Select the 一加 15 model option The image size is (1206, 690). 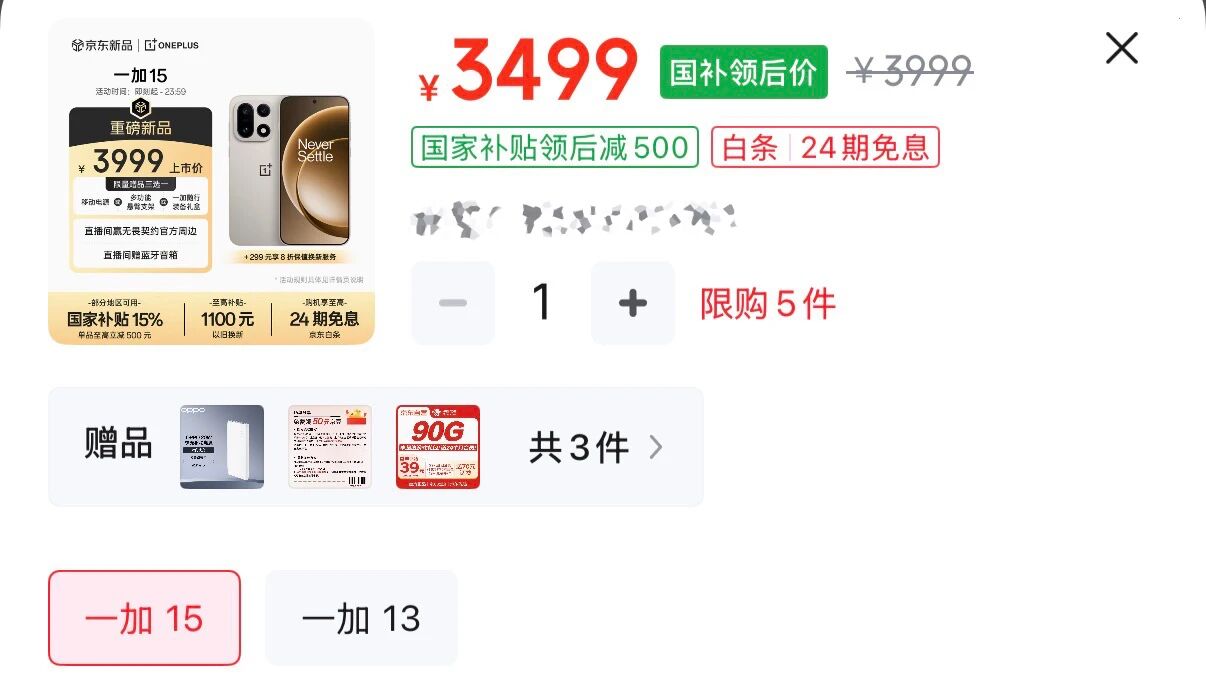(x=144, y=618)
